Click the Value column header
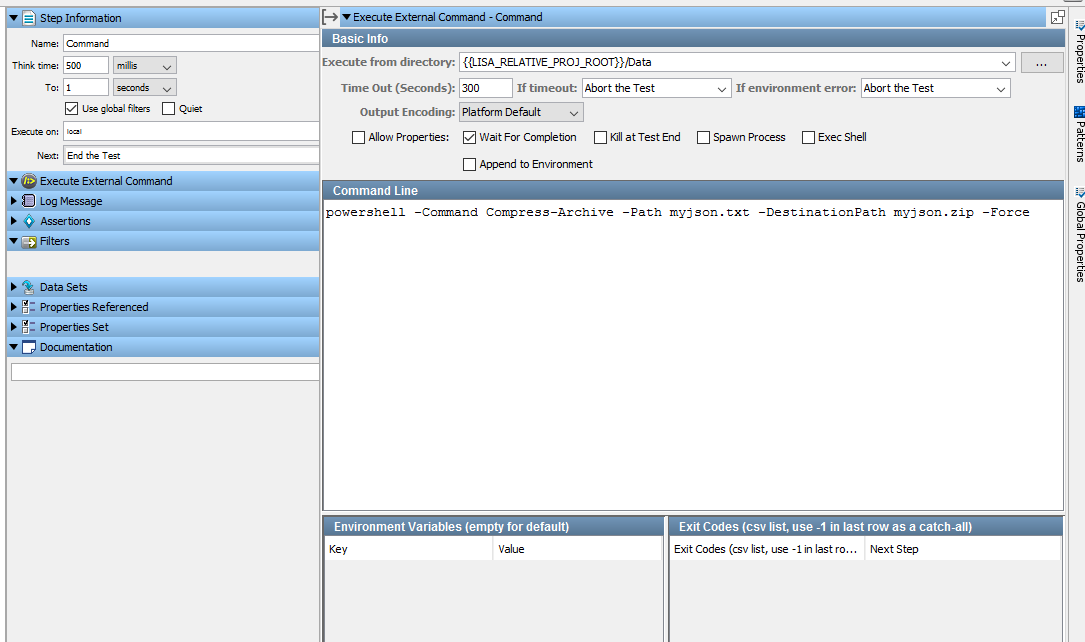Viewport: 1085px width, 642px height. [x=577, y=549]
